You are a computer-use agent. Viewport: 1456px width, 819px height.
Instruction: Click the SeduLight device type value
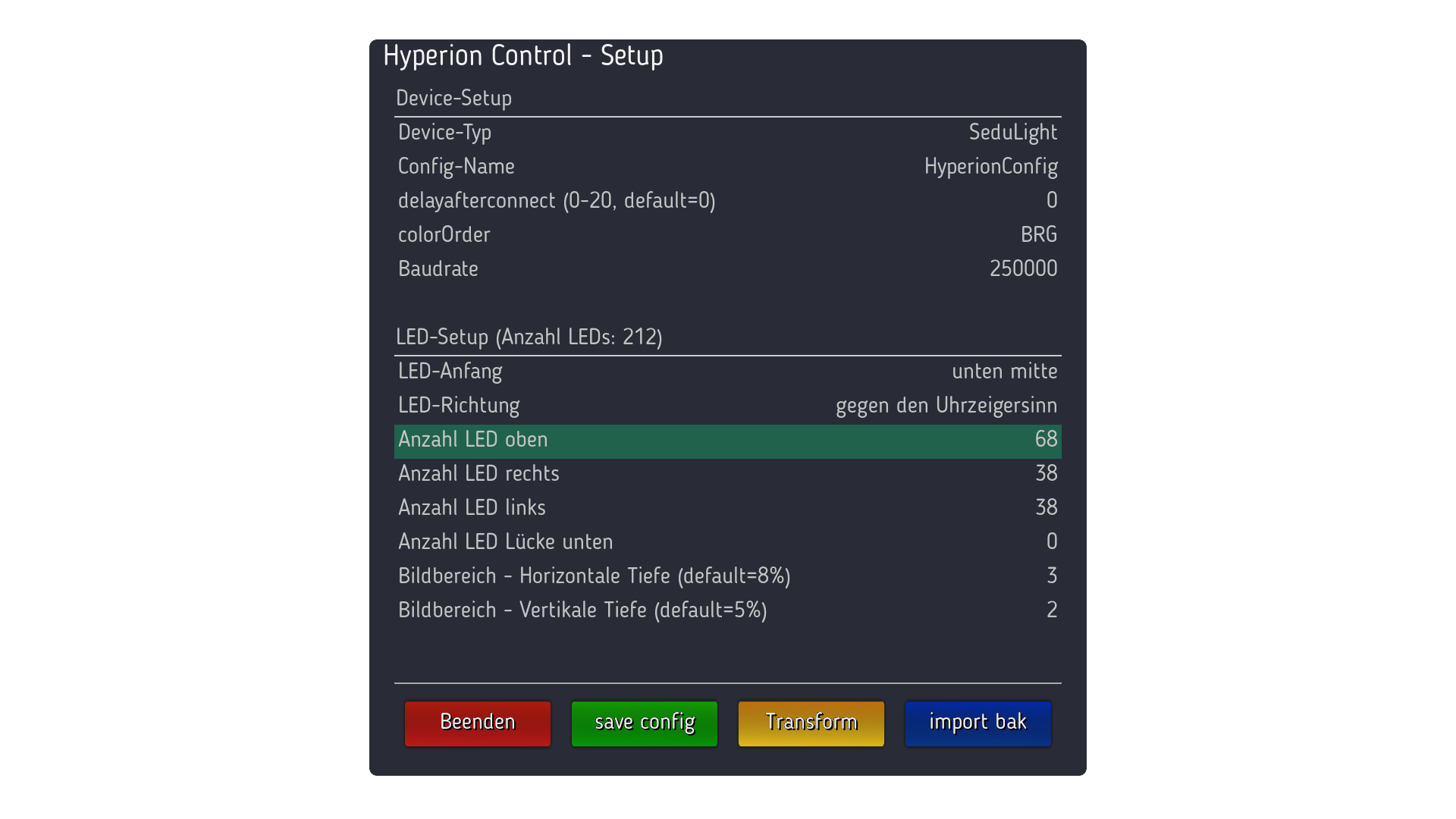tap(1013, 133)
